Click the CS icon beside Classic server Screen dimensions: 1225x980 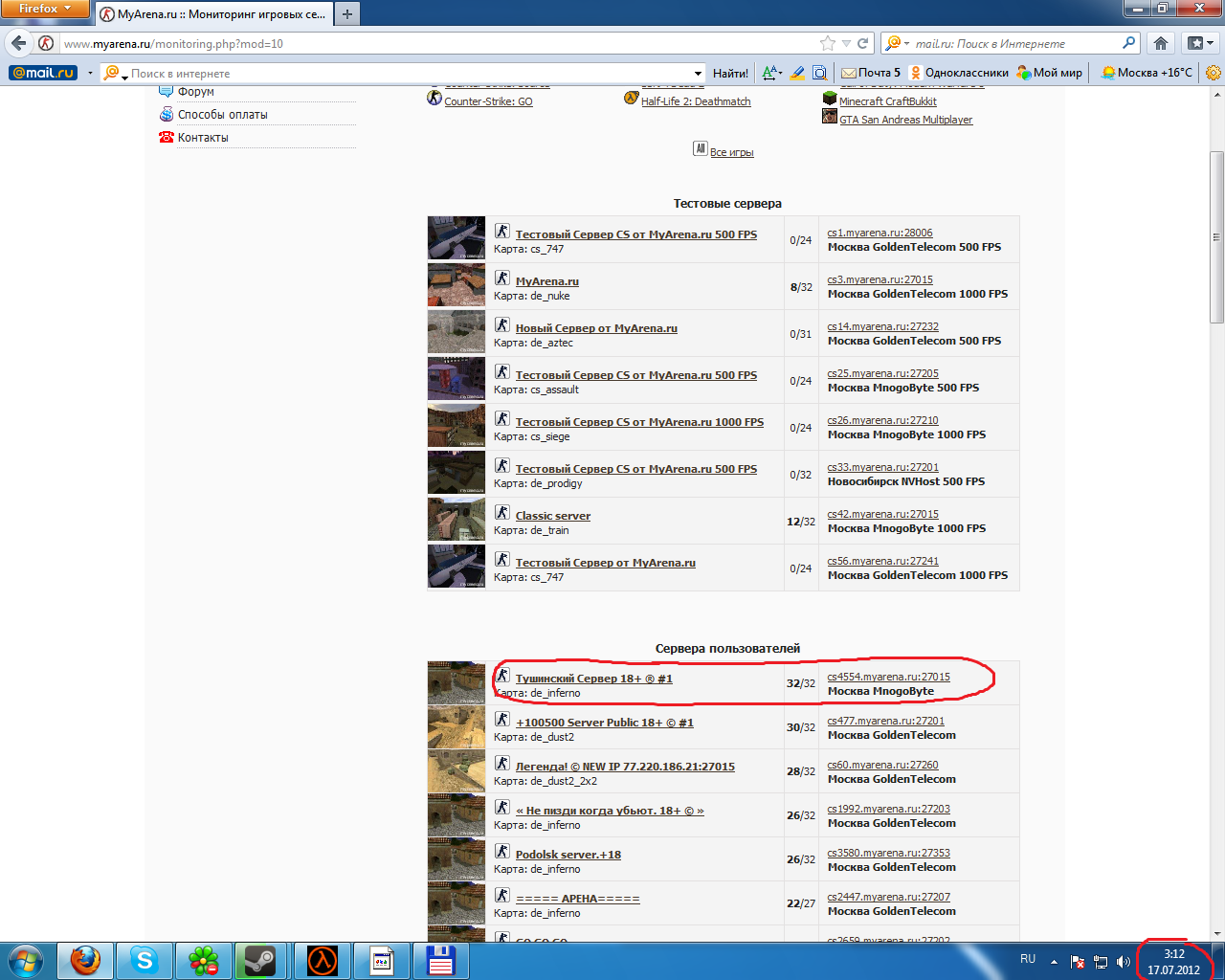[x=502, y=512]
